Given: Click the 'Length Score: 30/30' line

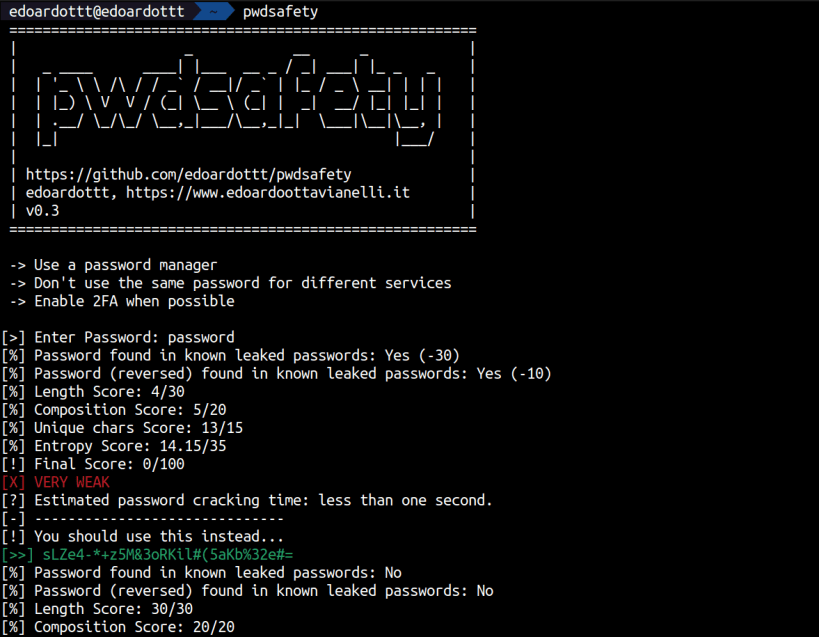Looking at the screenshot, I should point(97,609).
